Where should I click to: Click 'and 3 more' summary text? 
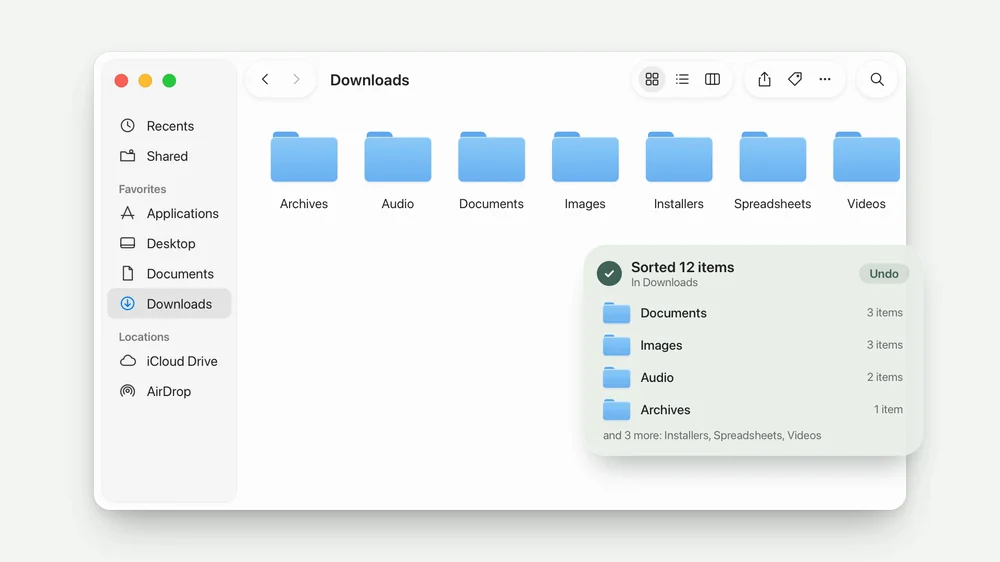click(712, 435)
